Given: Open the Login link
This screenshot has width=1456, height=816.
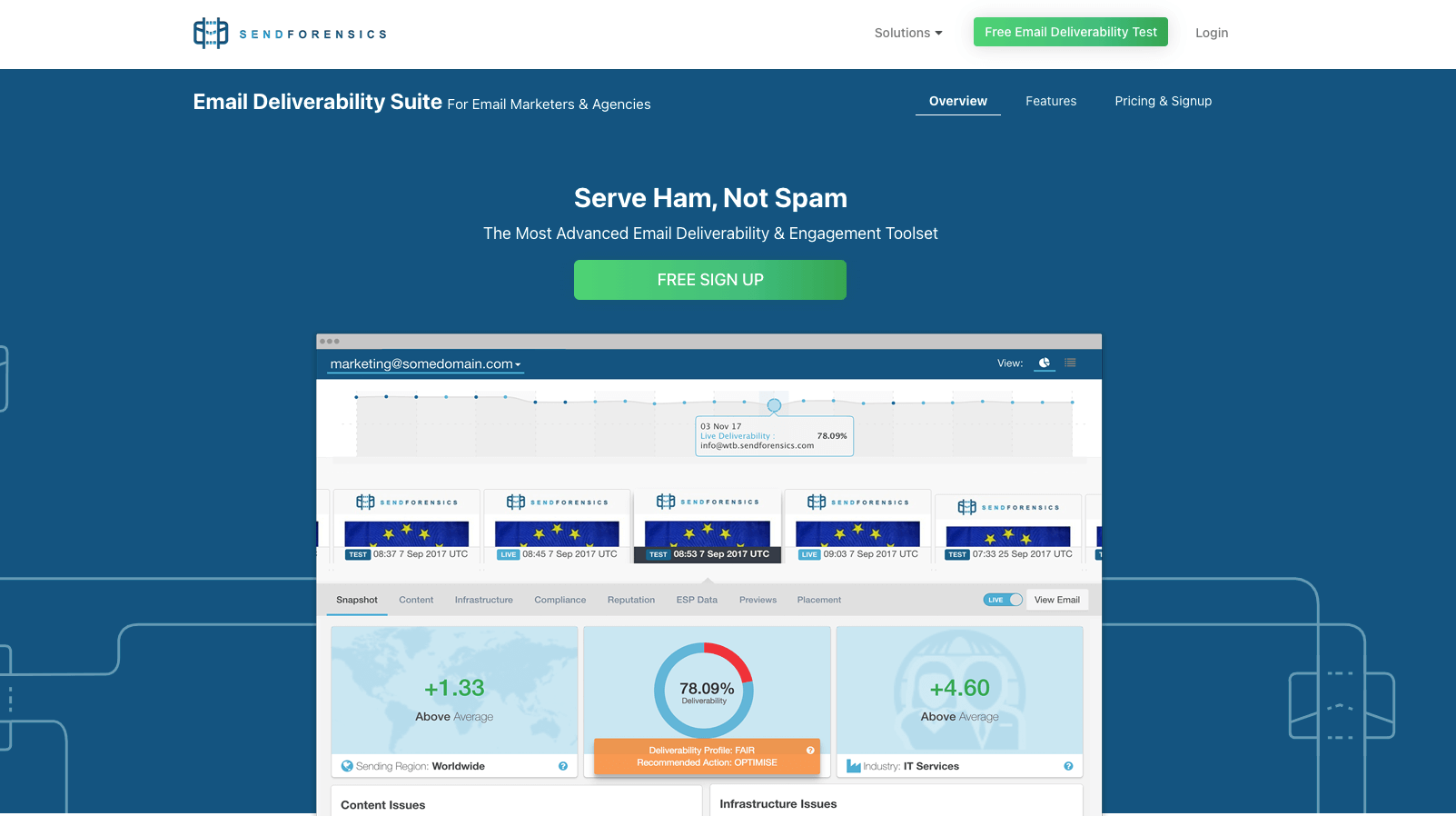Looking at the screenshot, I should pos(1212,33).
